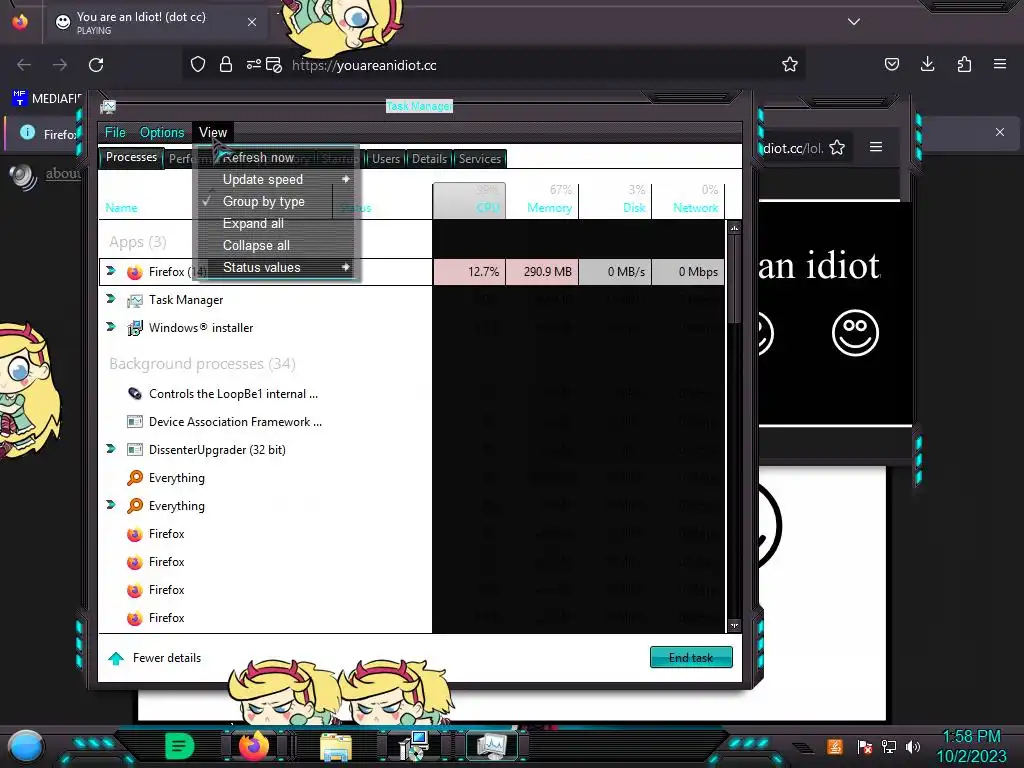Click the network tray icon

tap(889, 747)
